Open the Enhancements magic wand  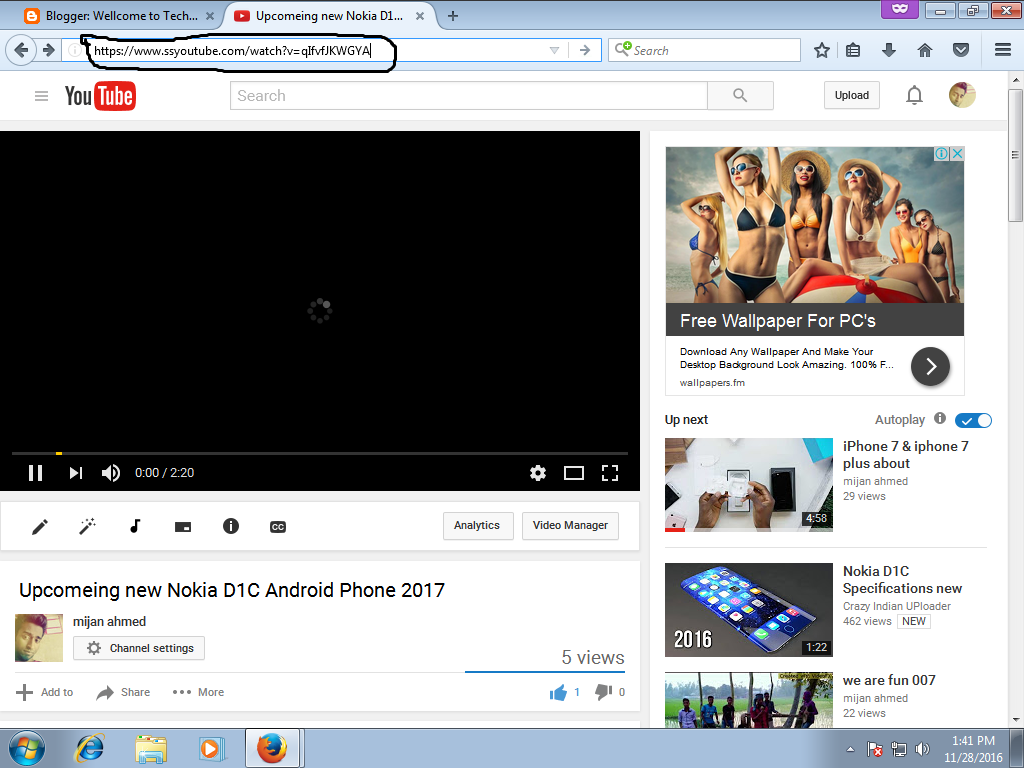coord(88,526)
